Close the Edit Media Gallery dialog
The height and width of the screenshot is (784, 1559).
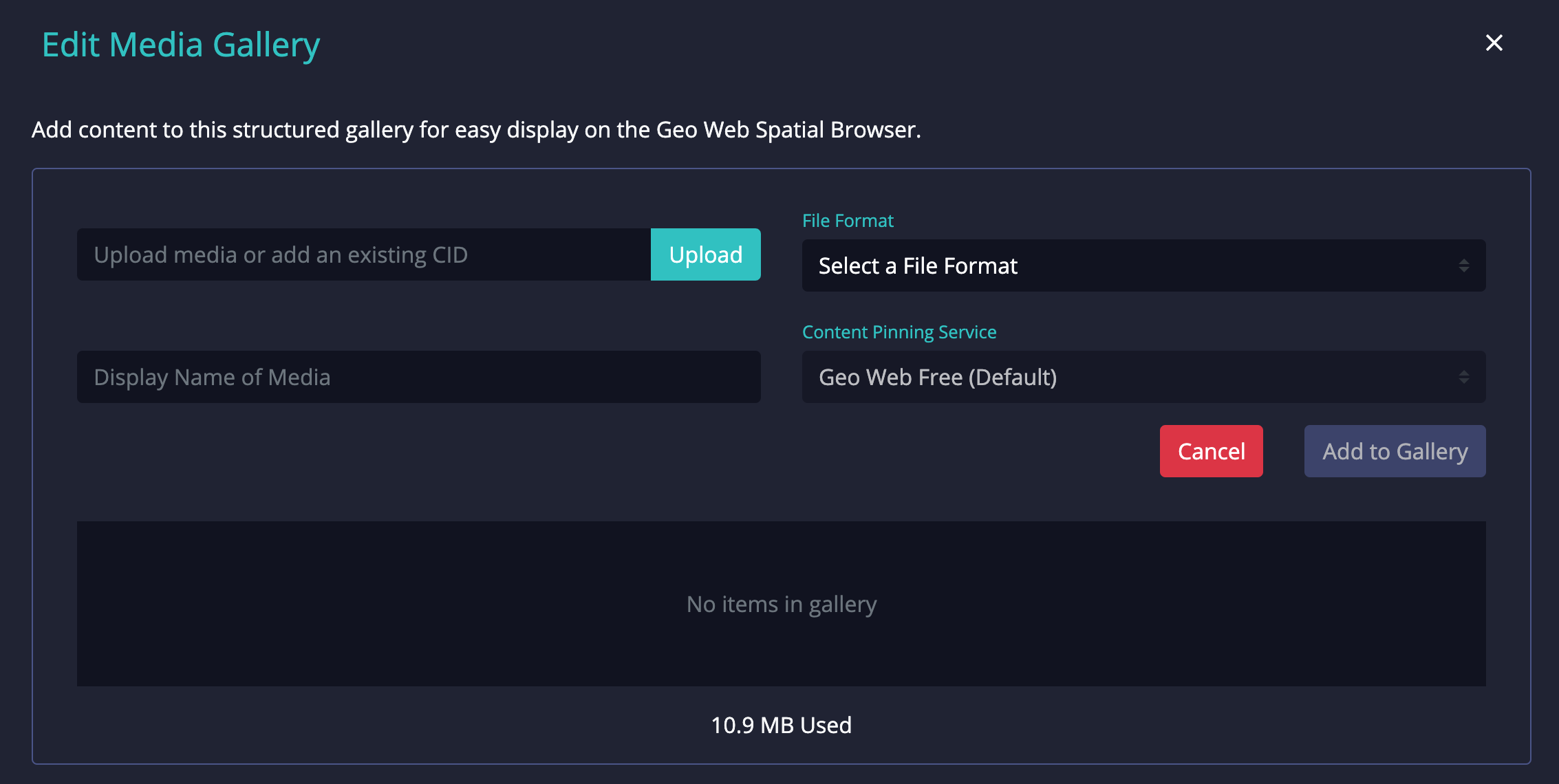click(x=1494, y=43)
